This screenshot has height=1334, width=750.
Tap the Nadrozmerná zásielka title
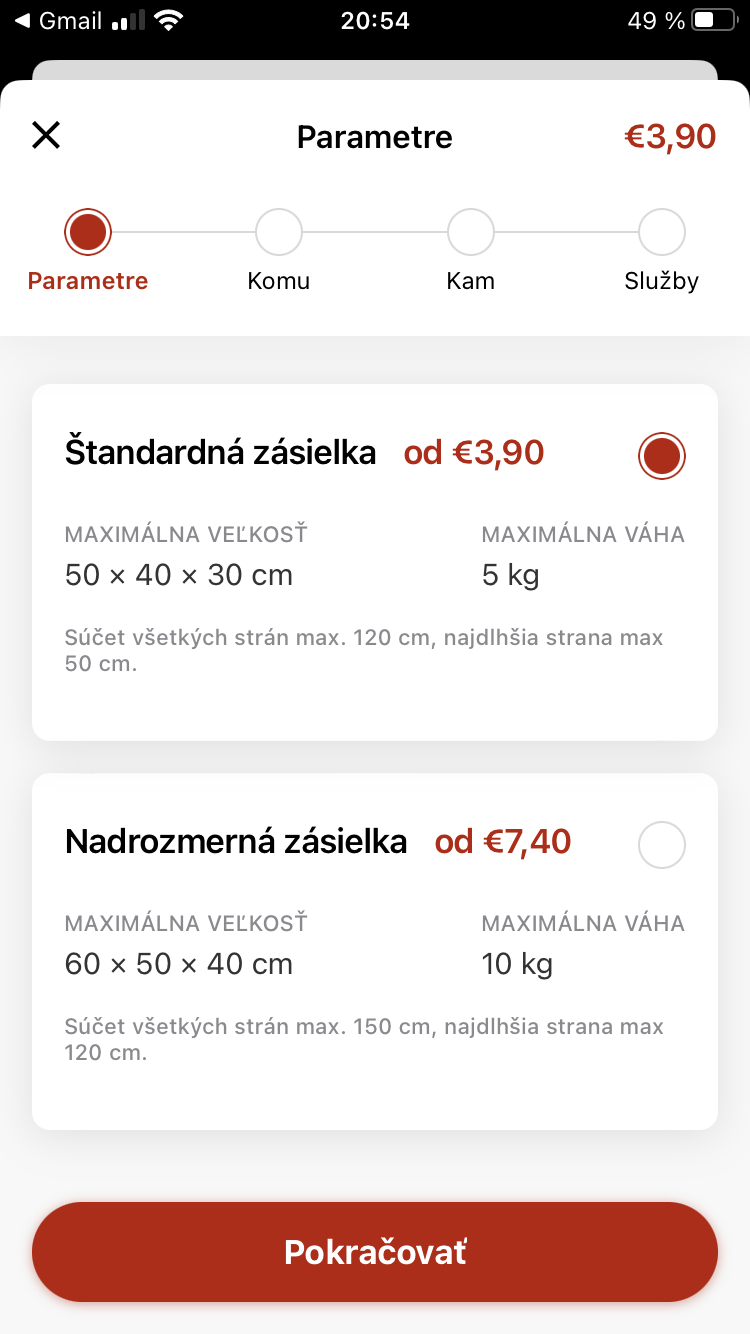click(x=236, y=842)
